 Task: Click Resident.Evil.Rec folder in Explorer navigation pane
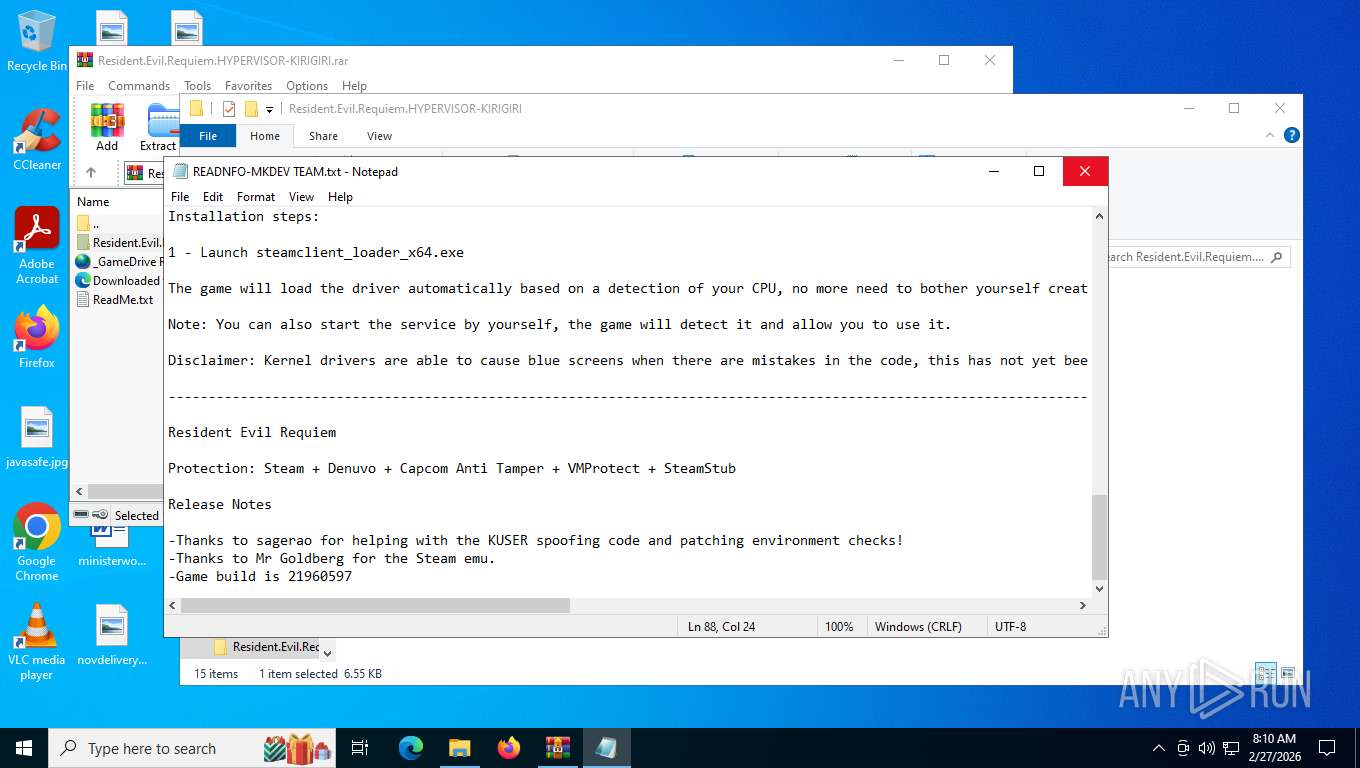tap(266, 647)
